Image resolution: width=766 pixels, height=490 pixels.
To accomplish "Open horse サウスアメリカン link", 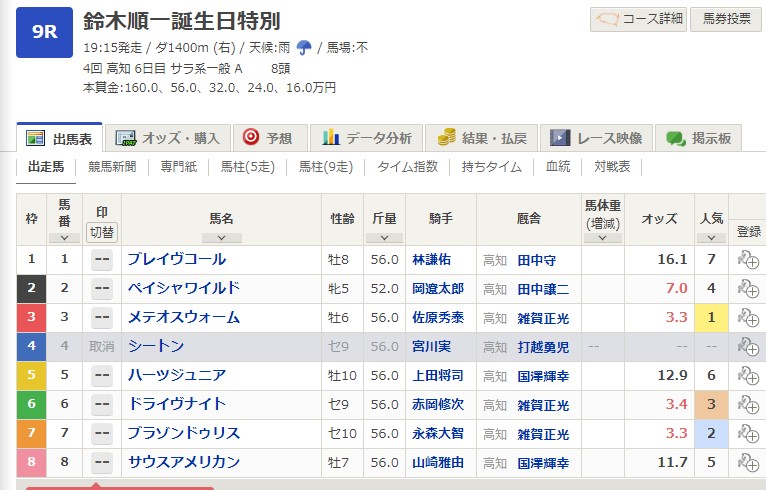I will pyautogui.click(x=184, y=462).
